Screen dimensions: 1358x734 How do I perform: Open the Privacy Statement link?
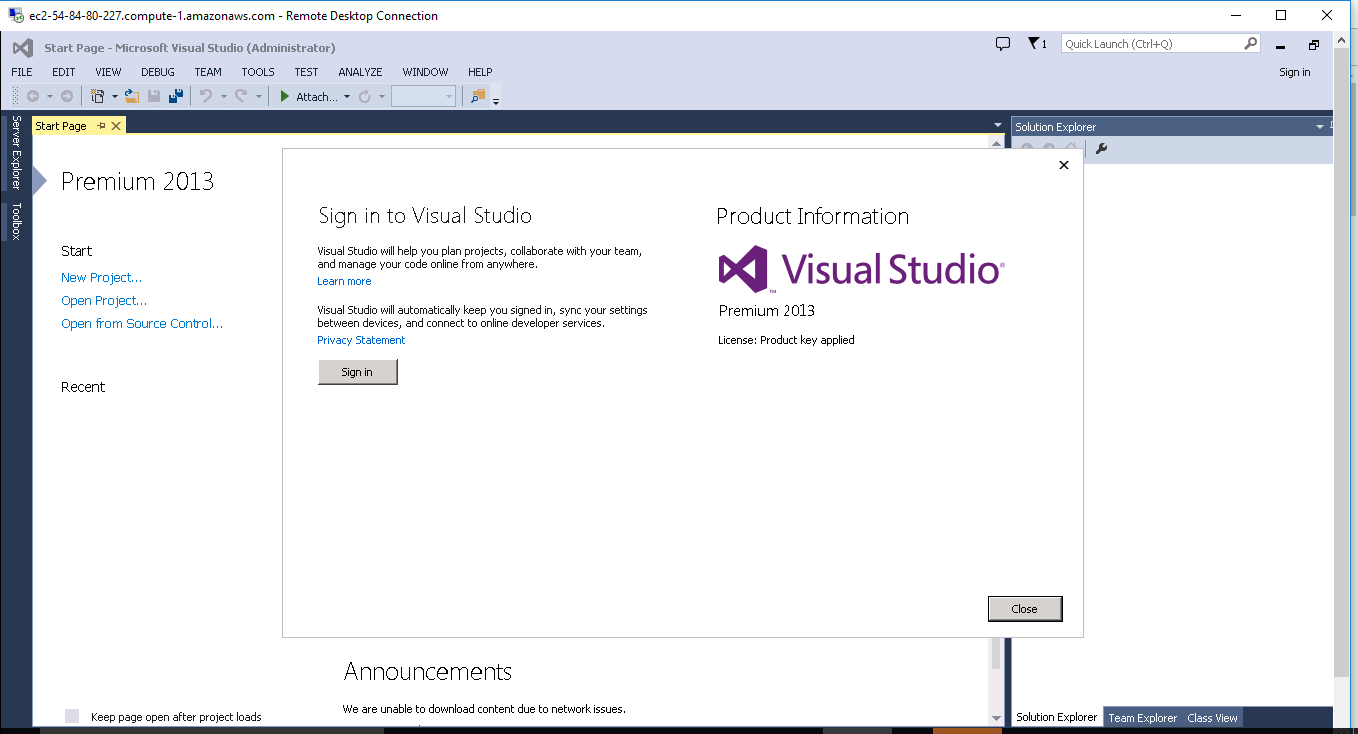(361, 340)
